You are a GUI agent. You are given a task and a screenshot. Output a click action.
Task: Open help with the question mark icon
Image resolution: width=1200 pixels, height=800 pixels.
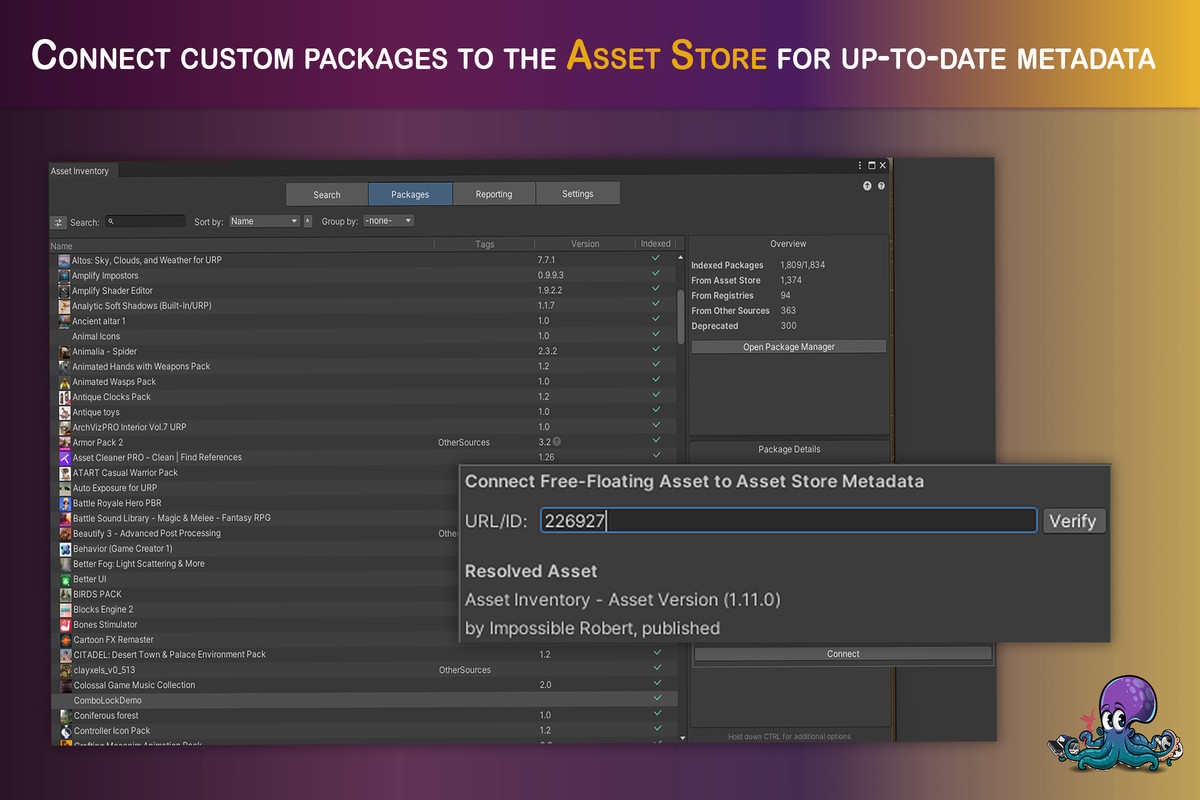[x=881, y=186]
